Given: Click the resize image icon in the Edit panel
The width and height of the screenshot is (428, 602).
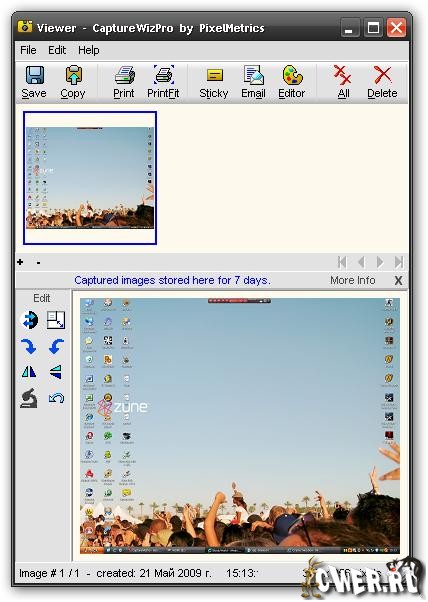Looking at the screenshot, I should click(x=56, y=320).
